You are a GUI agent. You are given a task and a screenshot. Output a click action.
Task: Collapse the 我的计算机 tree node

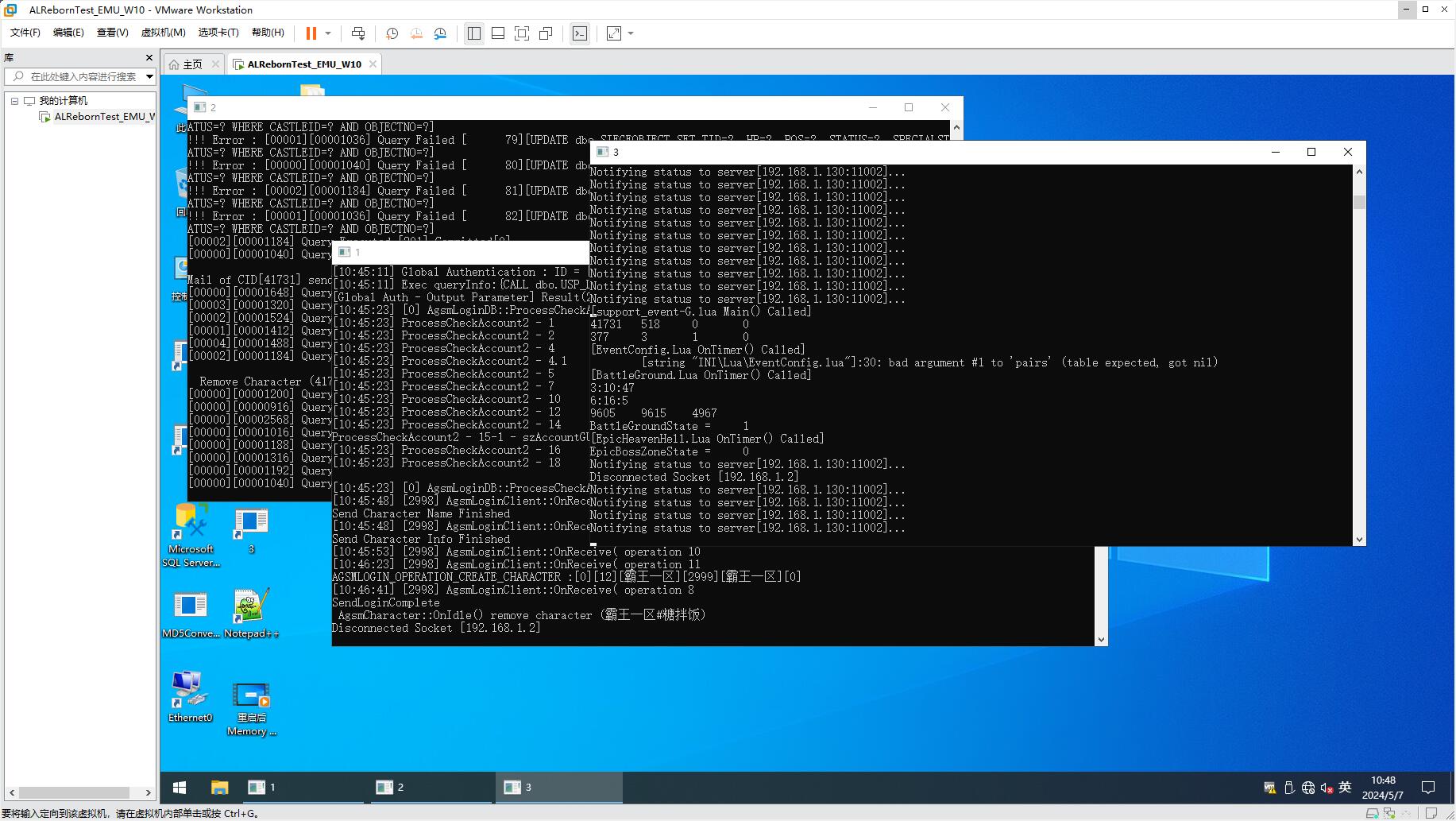point(14,101)
